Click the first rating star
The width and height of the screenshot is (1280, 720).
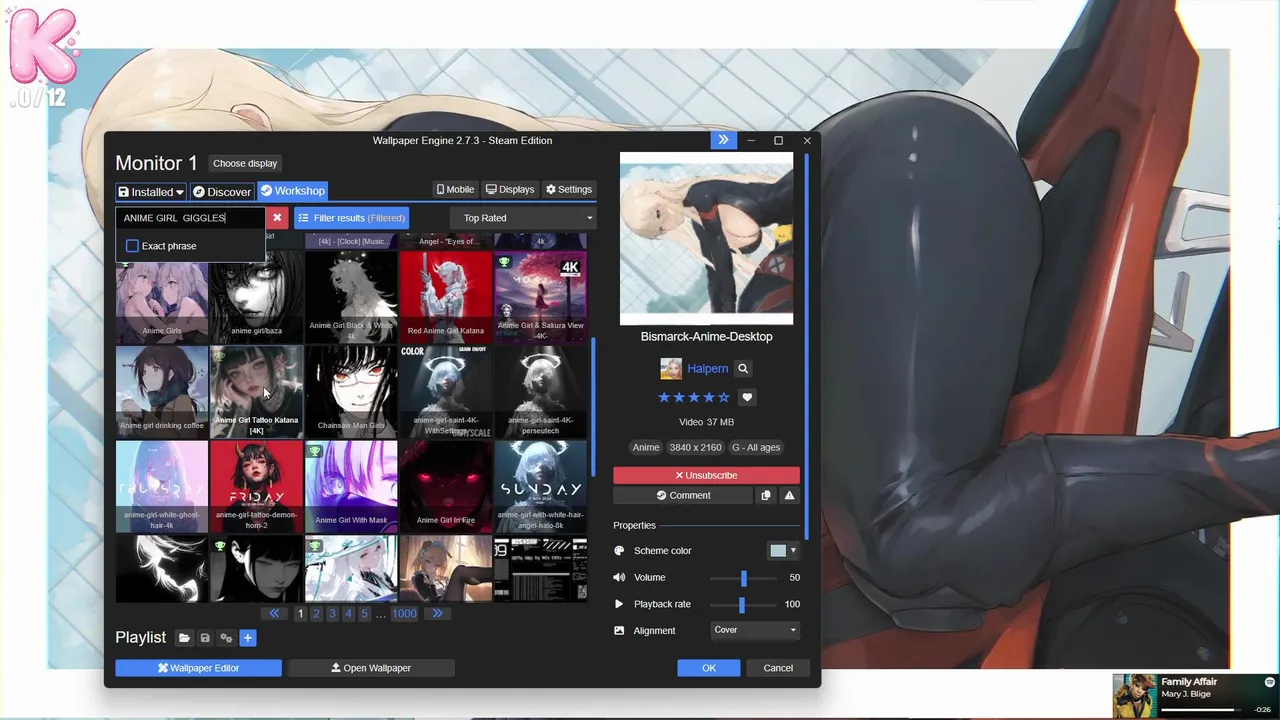(x=664, y=397)
